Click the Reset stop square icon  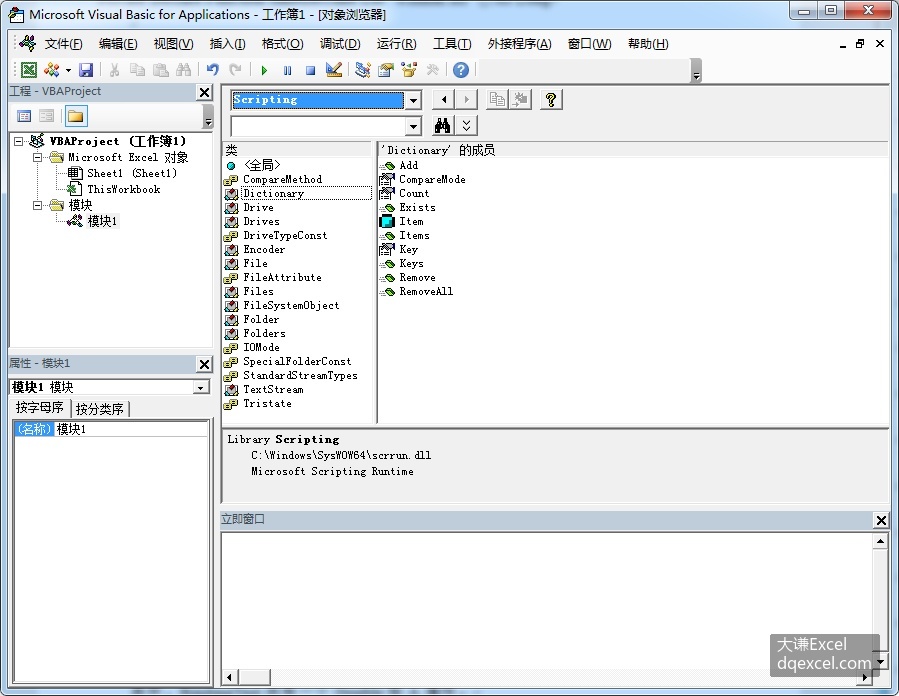[310, 70]
